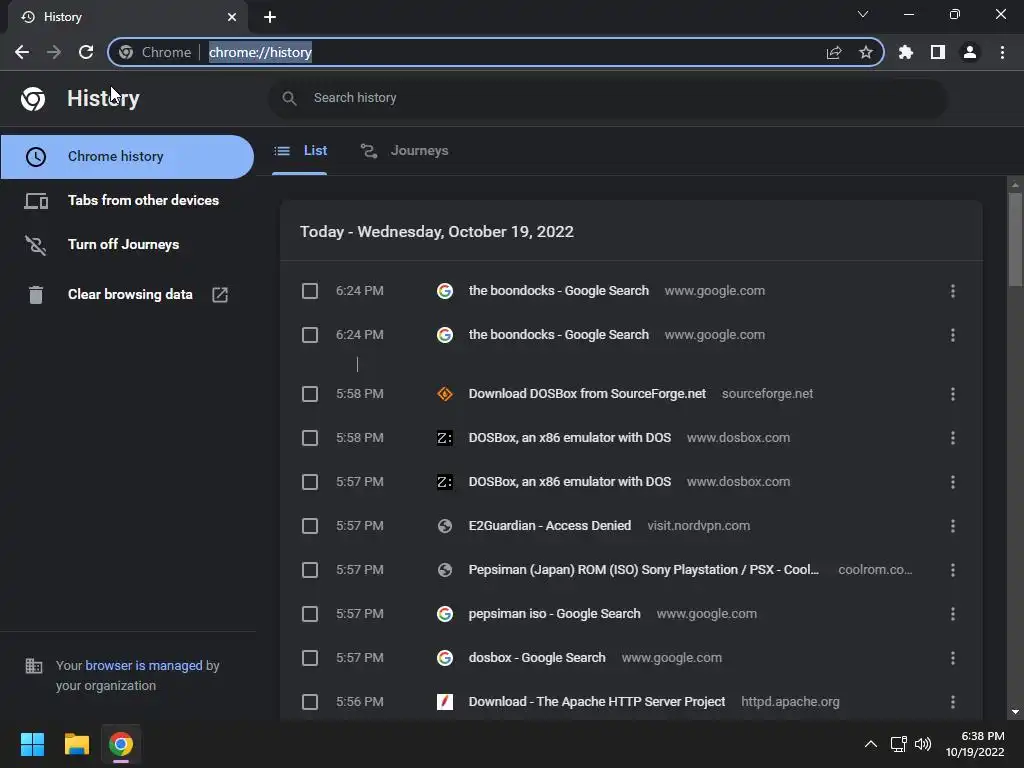Tick the Apache HTTP Server Project checkbox

[310, 702]
